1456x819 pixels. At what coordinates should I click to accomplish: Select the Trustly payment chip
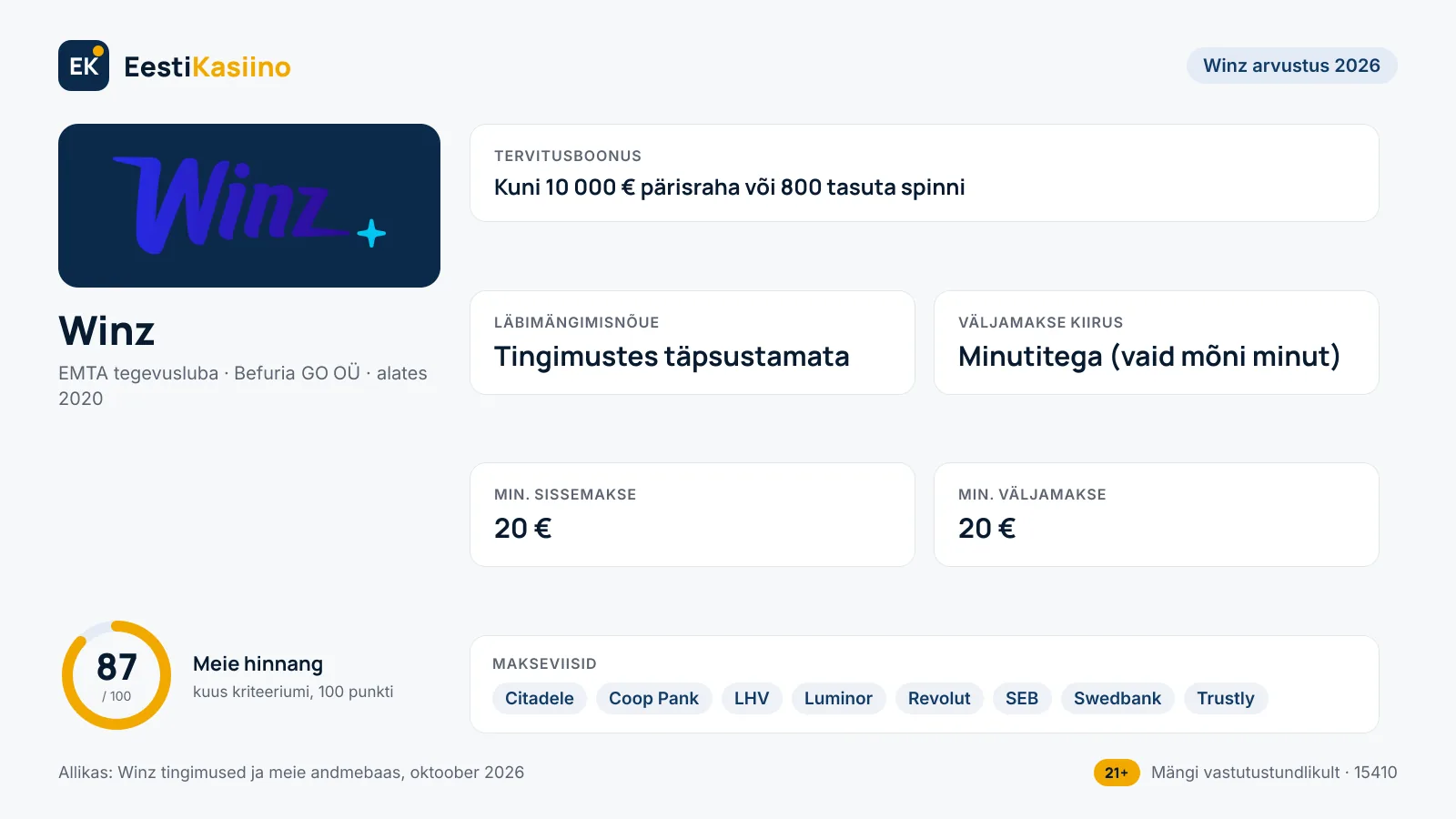click(1226, 699)
